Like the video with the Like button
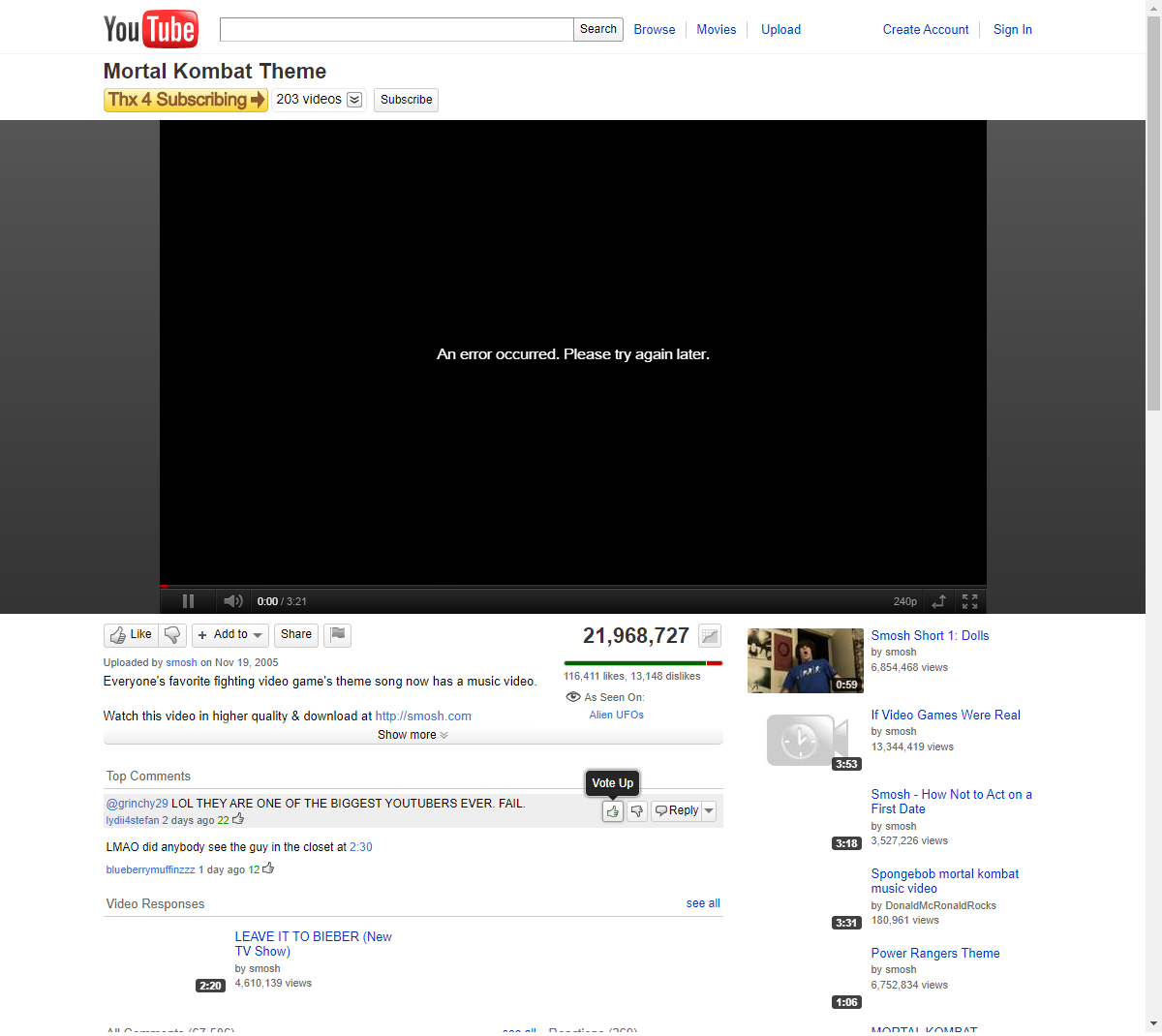The image size is (1162, 1036). pos(131,635)
